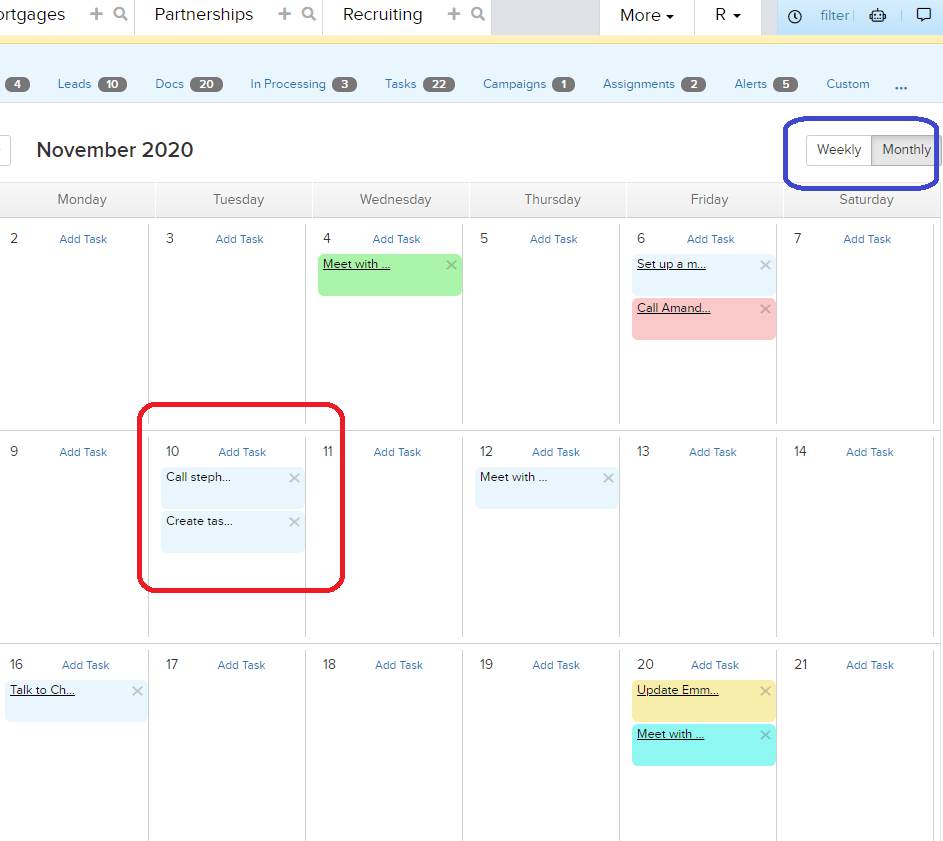Screen dimensions: 943x841
Task: Go to Assignments section
Action: [654, 84]
